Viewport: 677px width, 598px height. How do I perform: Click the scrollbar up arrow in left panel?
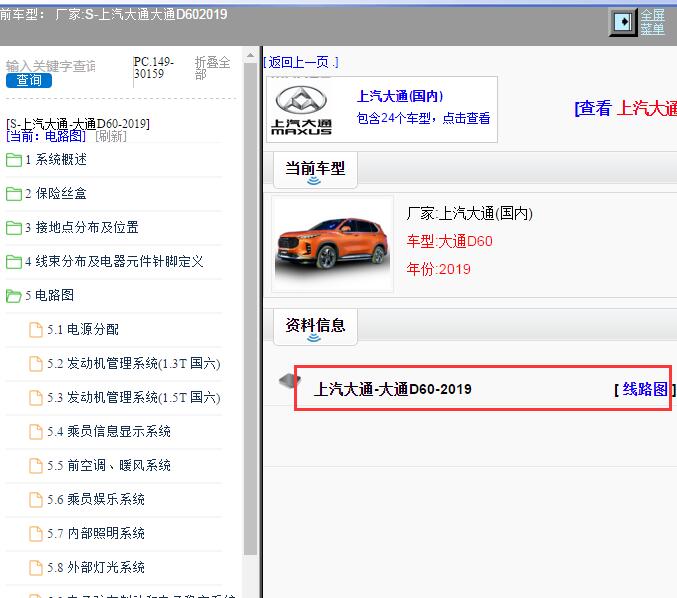(x=250, y=55)
